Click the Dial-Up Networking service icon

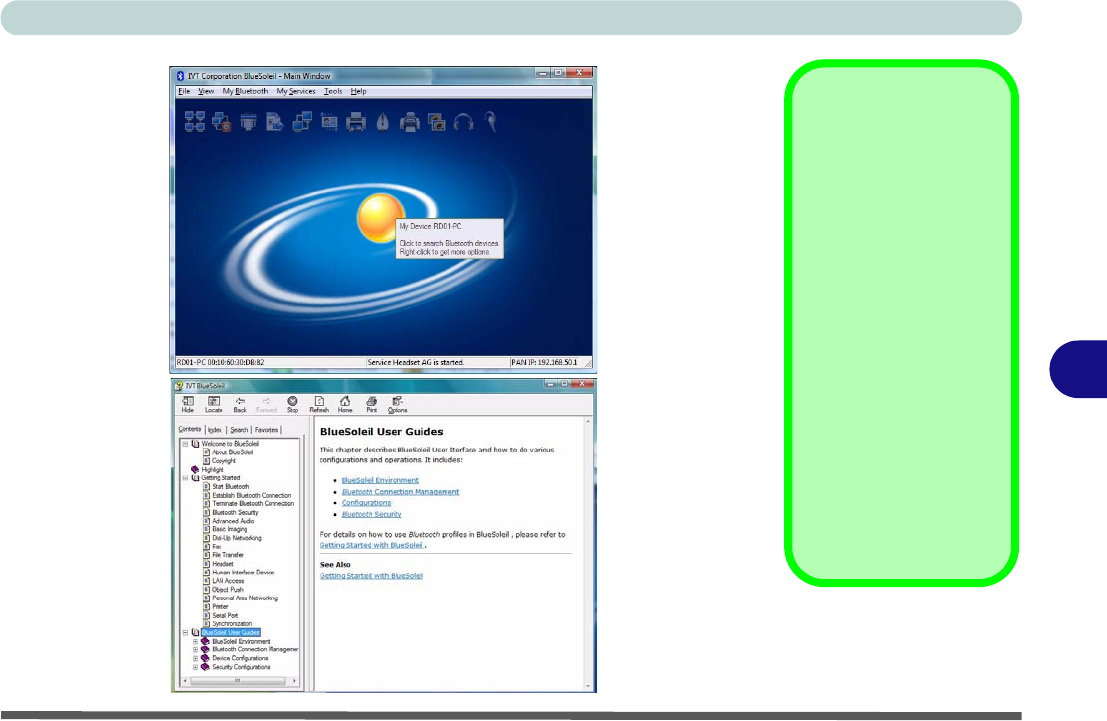click(222, 121)
